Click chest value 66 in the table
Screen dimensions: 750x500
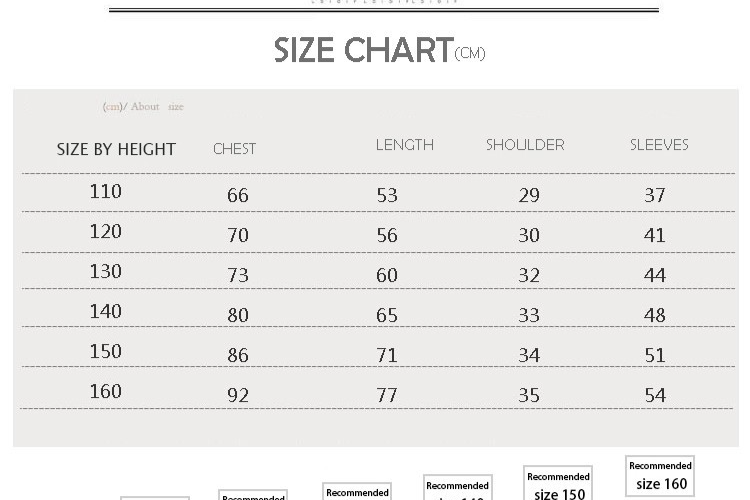pyautogui.click(x=237, y=195)
